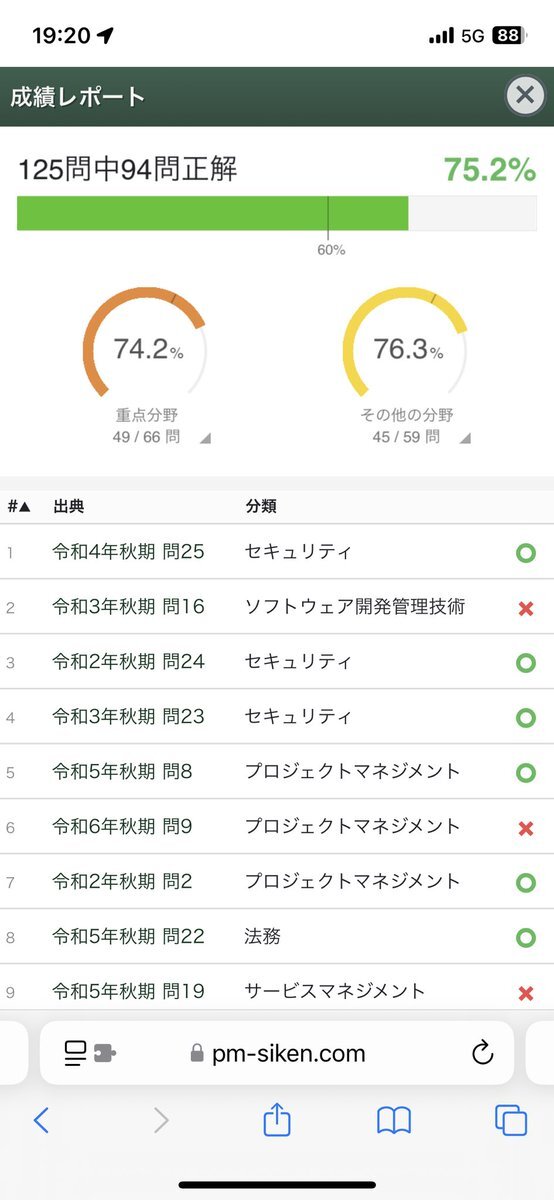Tap the Safari forward arrow
This screenshot has width=554, height=1200.
coord(161,1120)
